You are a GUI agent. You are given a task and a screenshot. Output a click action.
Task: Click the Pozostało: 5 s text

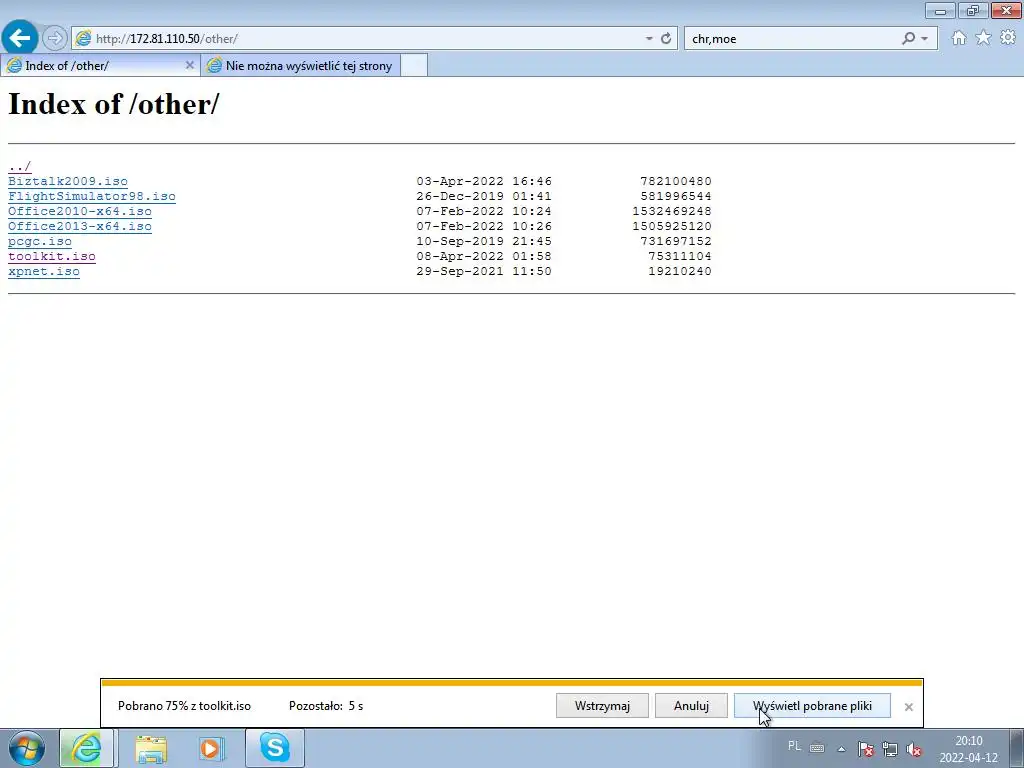click(326, 706)
